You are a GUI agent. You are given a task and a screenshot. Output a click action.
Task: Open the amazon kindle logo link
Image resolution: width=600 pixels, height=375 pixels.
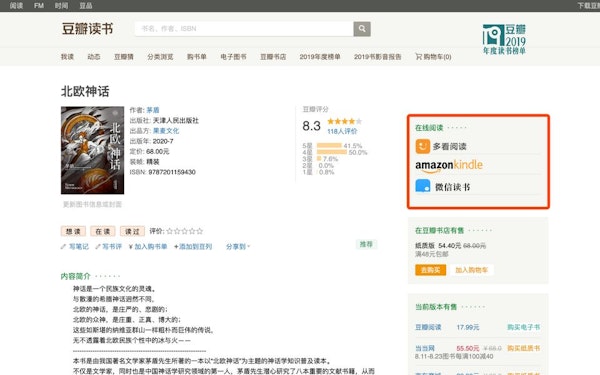coord(449,165)
